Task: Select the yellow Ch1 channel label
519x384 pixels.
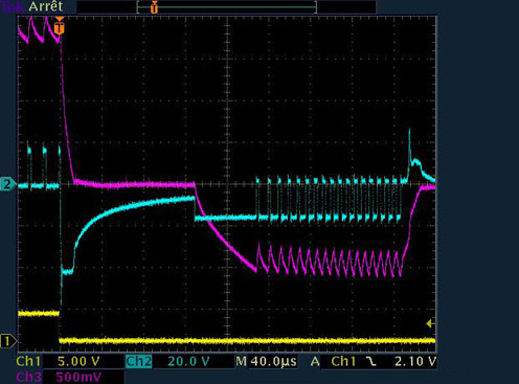Action: pyautogui.click(x=28, y=362)
